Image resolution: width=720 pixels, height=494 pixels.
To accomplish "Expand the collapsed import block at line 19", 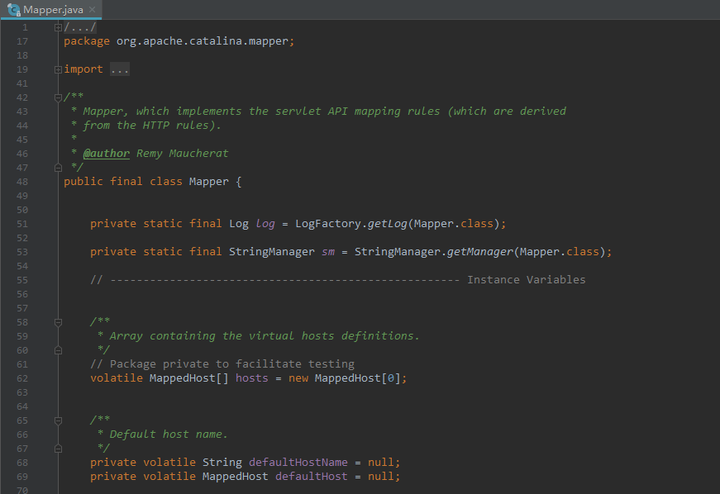I will tap(58, 70).
